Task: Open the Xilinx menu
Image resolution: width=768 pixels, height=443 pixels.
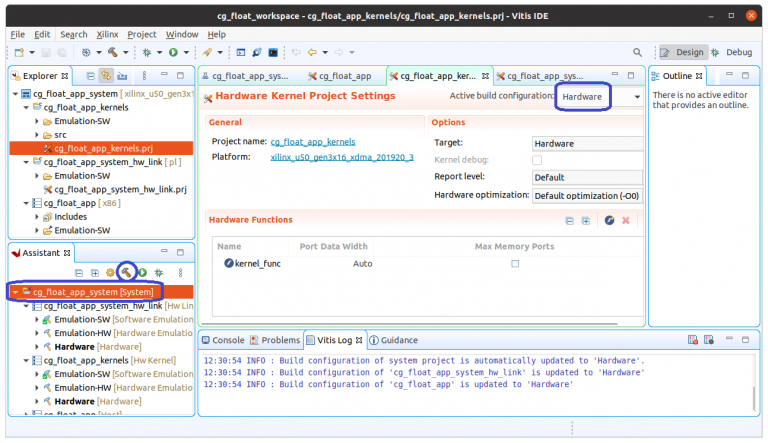Action: [107, 34]
